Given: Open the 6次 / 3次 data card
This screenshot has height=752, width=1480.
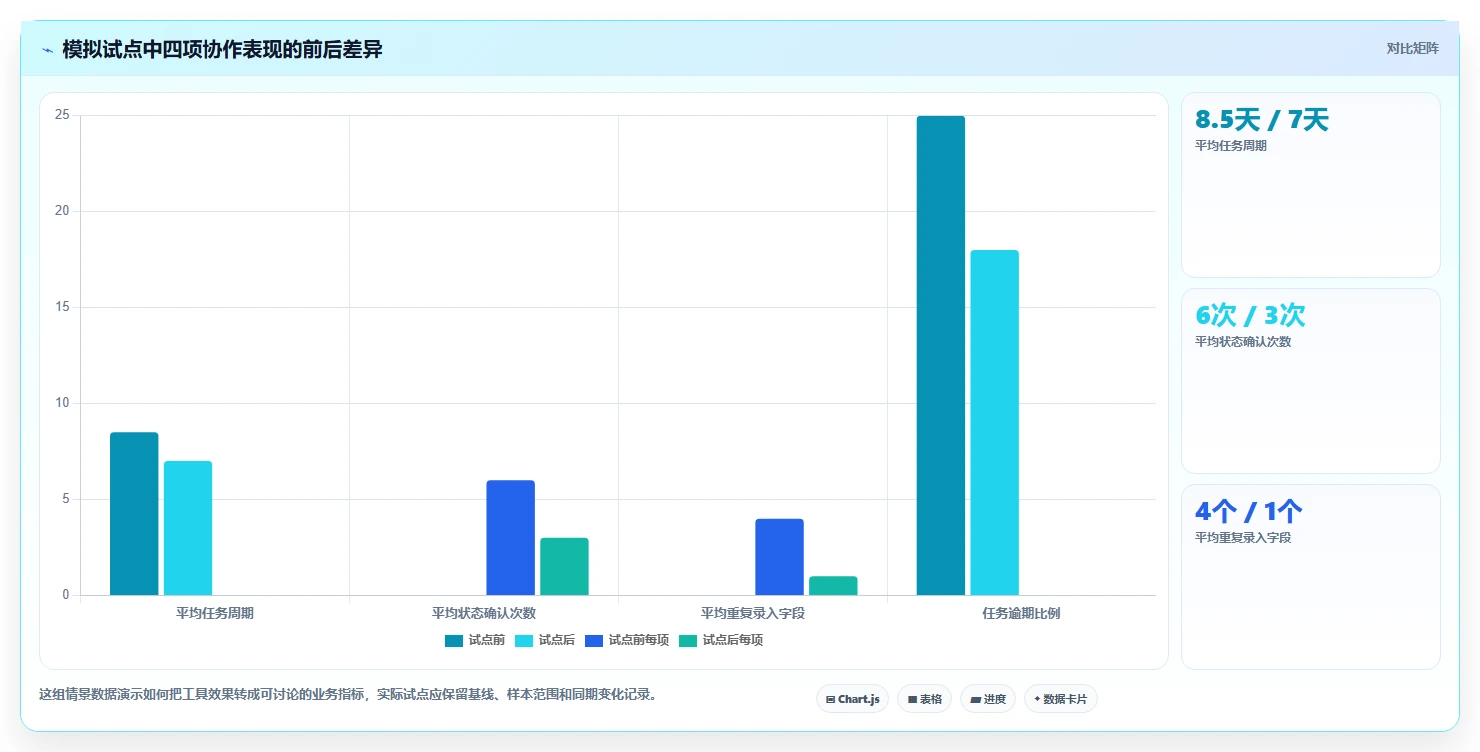Looking at the screenshot, I should click(x=1311, y=381).
